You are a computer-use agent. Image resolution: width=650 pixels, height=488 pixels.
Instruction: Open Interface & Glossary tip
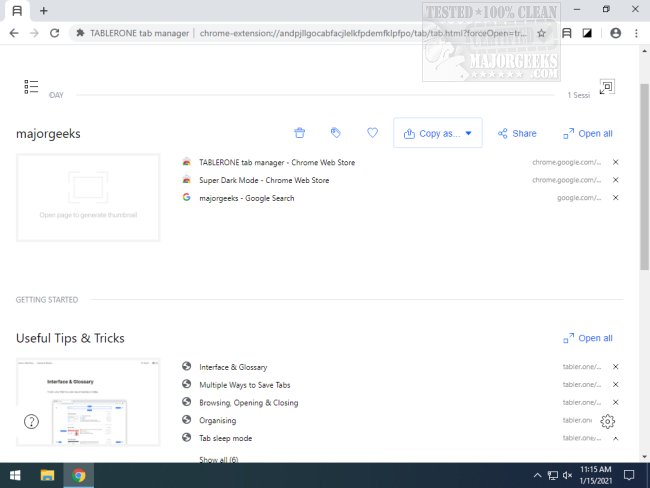pos(233,367)
